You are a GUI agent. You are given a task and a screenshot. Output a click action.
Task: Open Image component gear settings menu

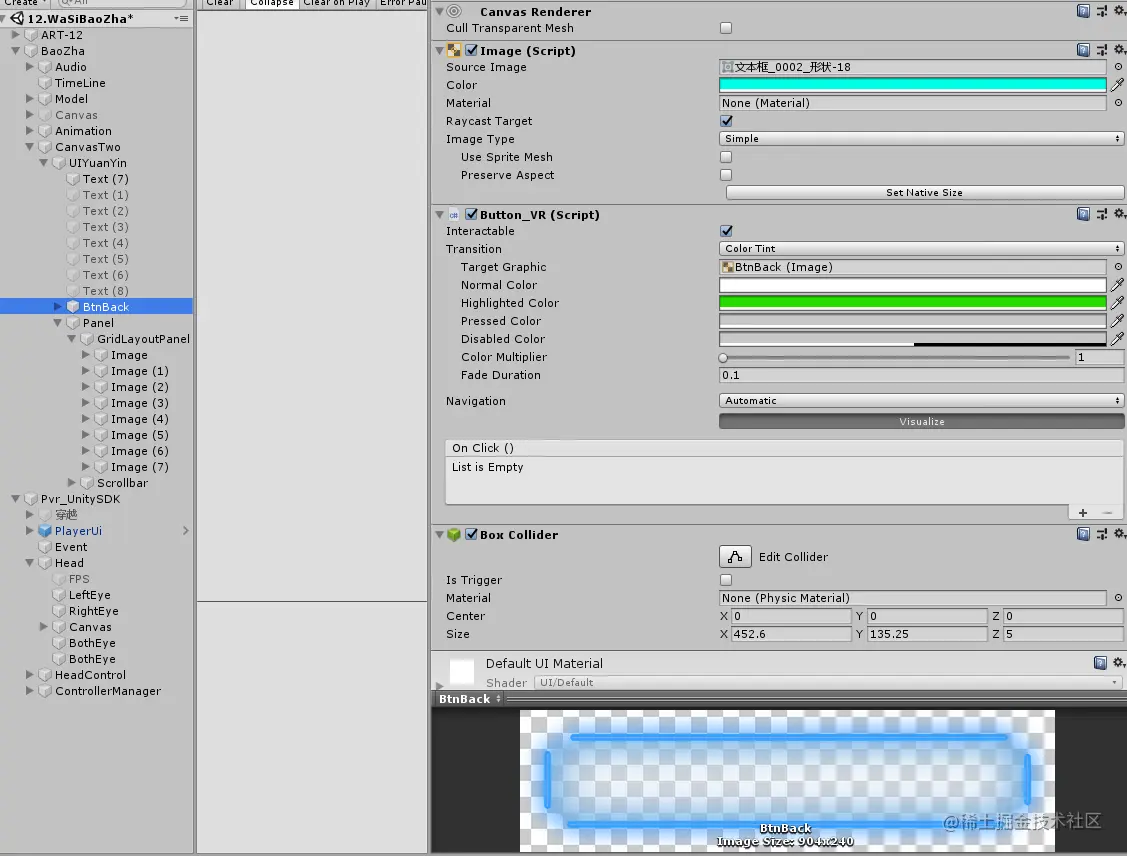(1119, 50)
